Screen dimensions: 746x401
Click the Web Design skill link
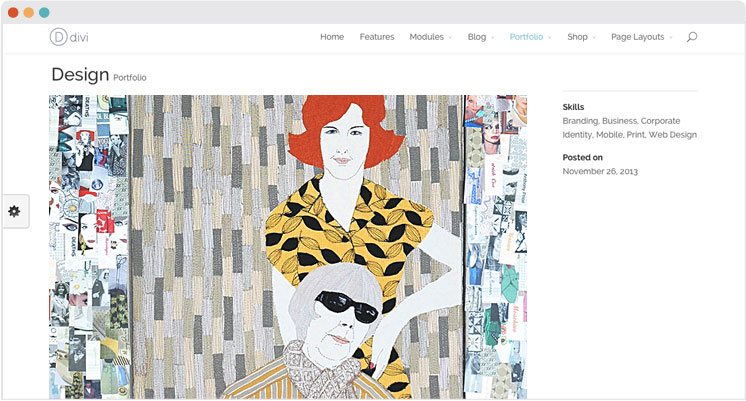tap(673, 135)
